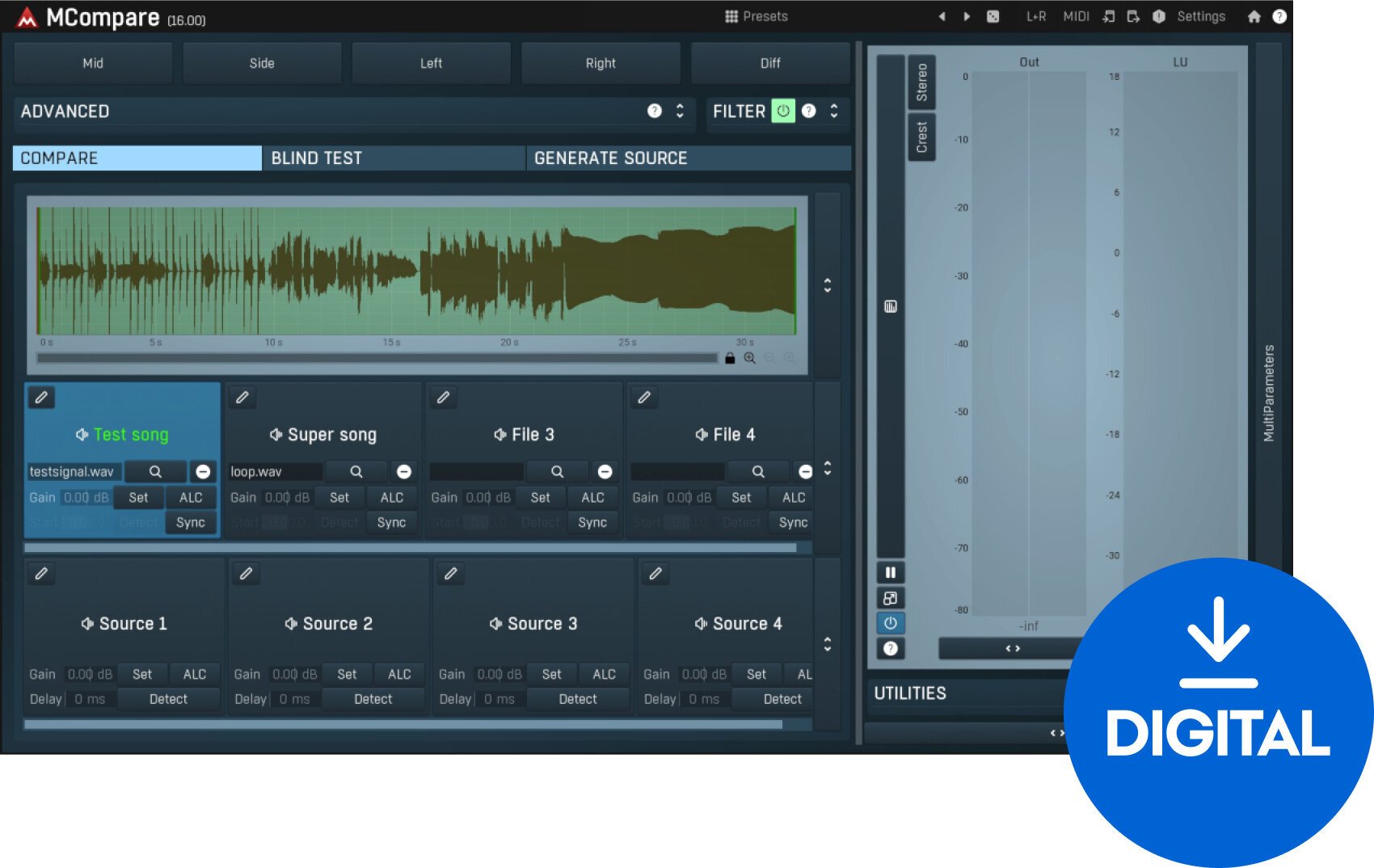Pause the meter display
Image resolution: width=1374 pixels, height=868 pixels.
click(890, 573)
